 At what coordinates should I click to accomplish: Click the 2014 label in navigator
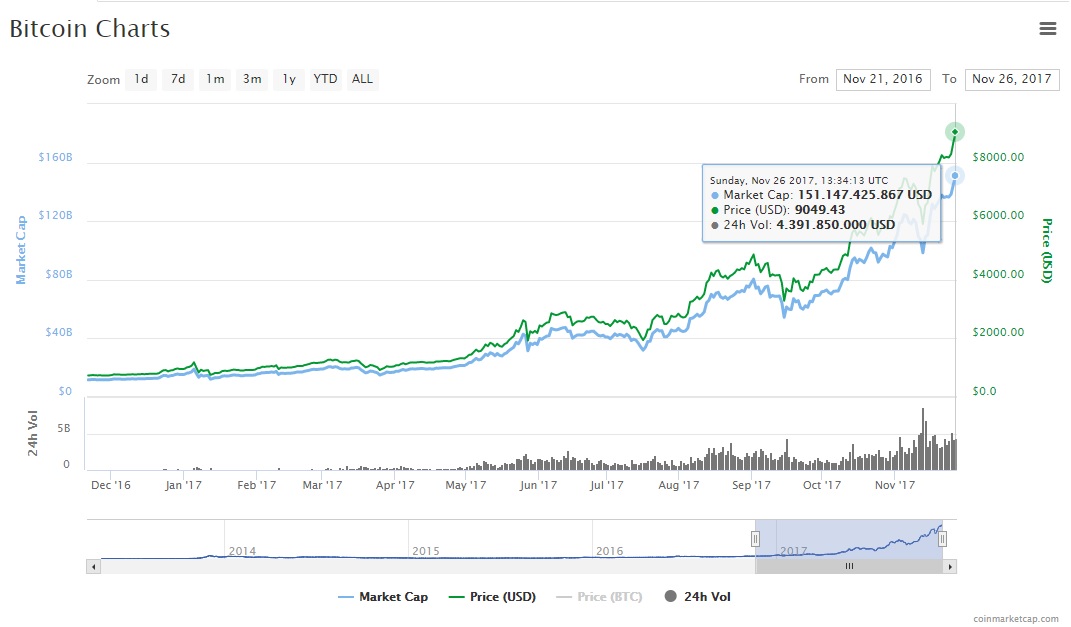[x=242, y=551]
